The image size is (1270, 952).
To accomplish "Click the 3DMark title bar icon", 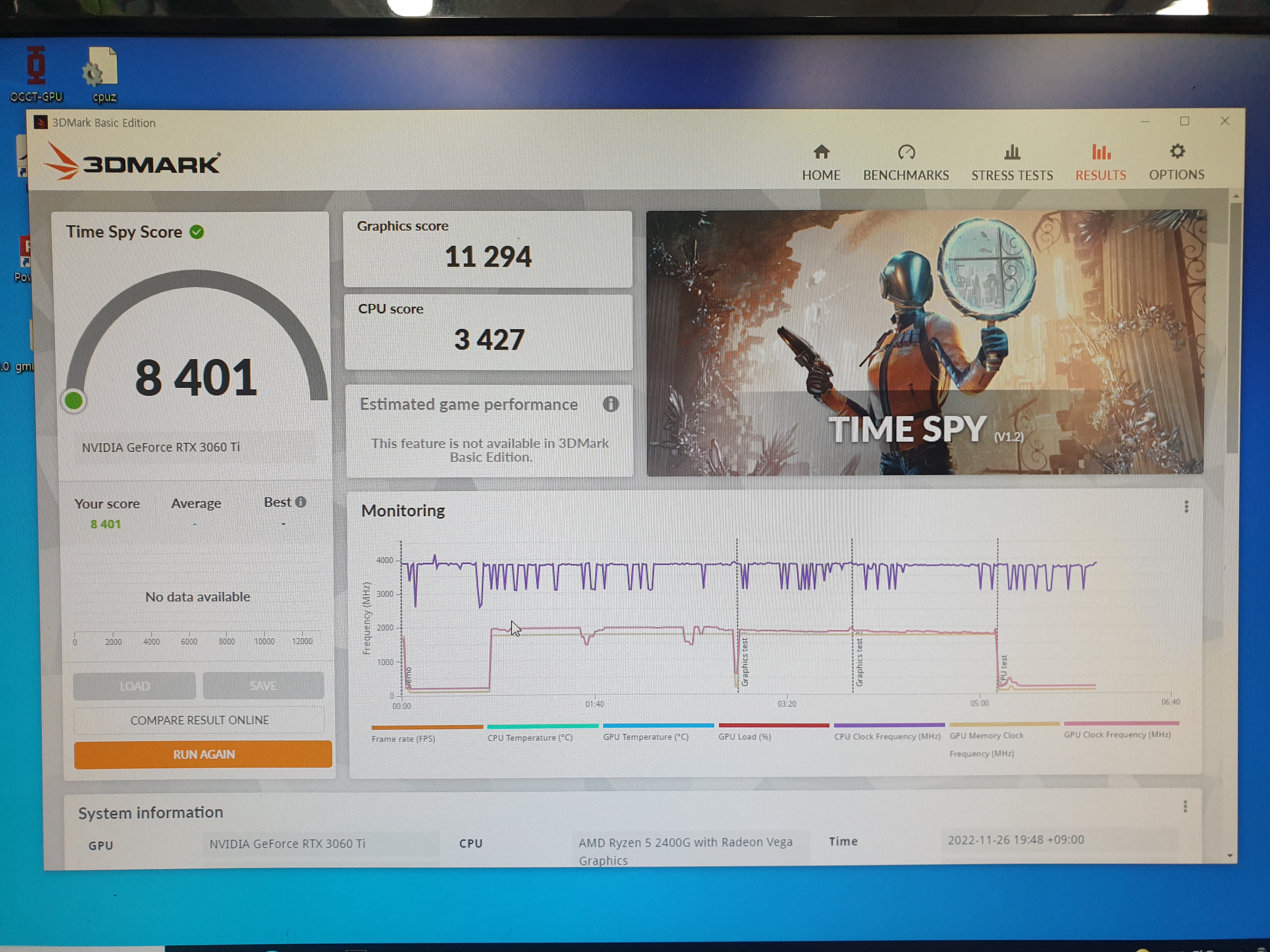I will pyautogui.click(x=40, y=122).
